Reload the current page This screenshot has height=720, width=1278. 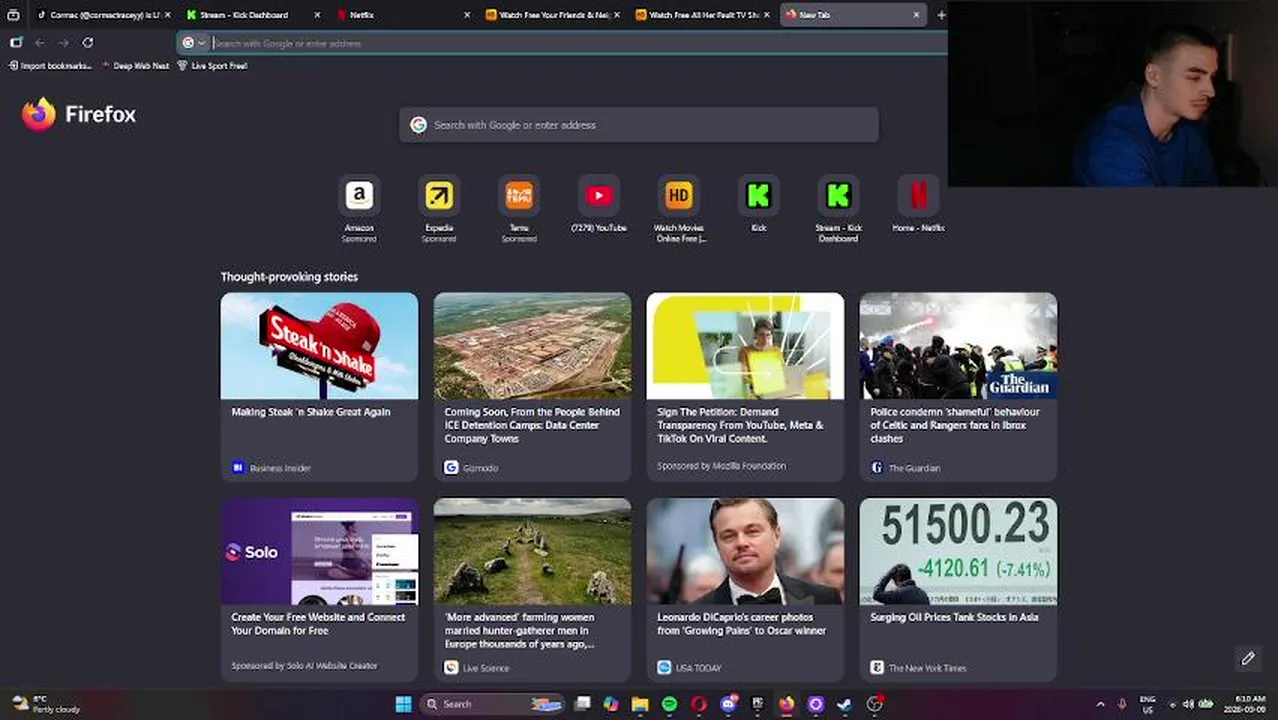click(x=88, y=43)
